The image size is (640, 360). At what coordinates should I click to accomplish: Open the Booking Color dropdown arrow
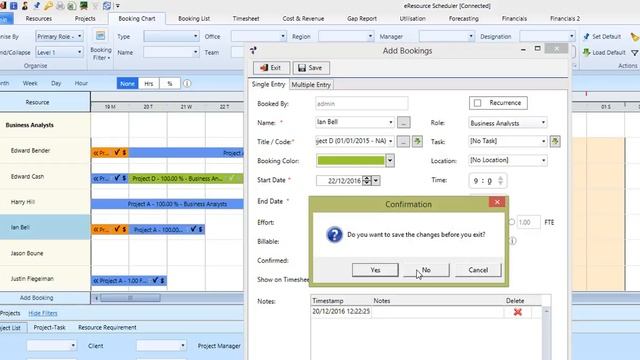point(390,160)
